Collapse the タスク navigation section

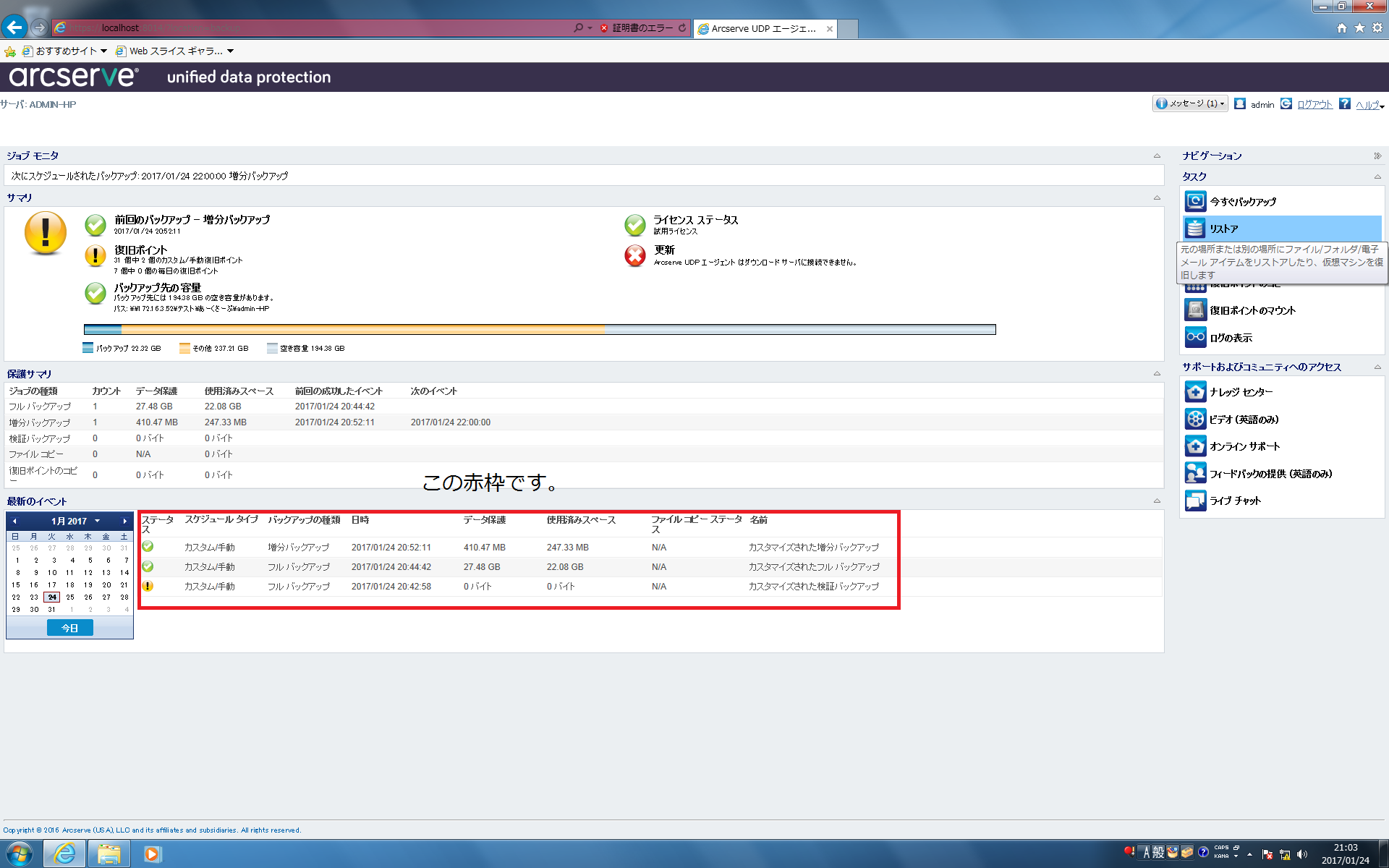pos(1377,176)
